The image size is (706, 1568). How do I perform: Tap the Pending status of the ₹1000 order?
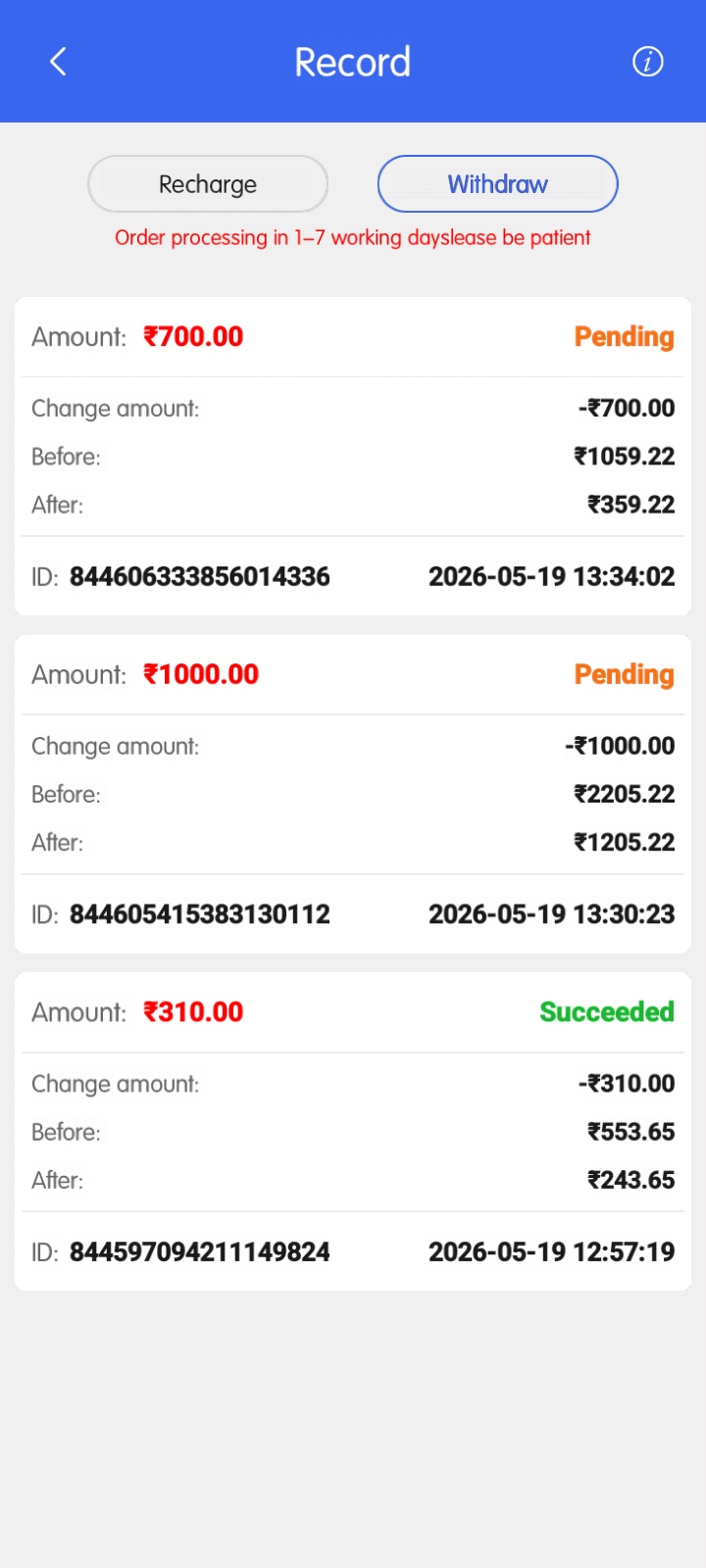click(624, 675)
